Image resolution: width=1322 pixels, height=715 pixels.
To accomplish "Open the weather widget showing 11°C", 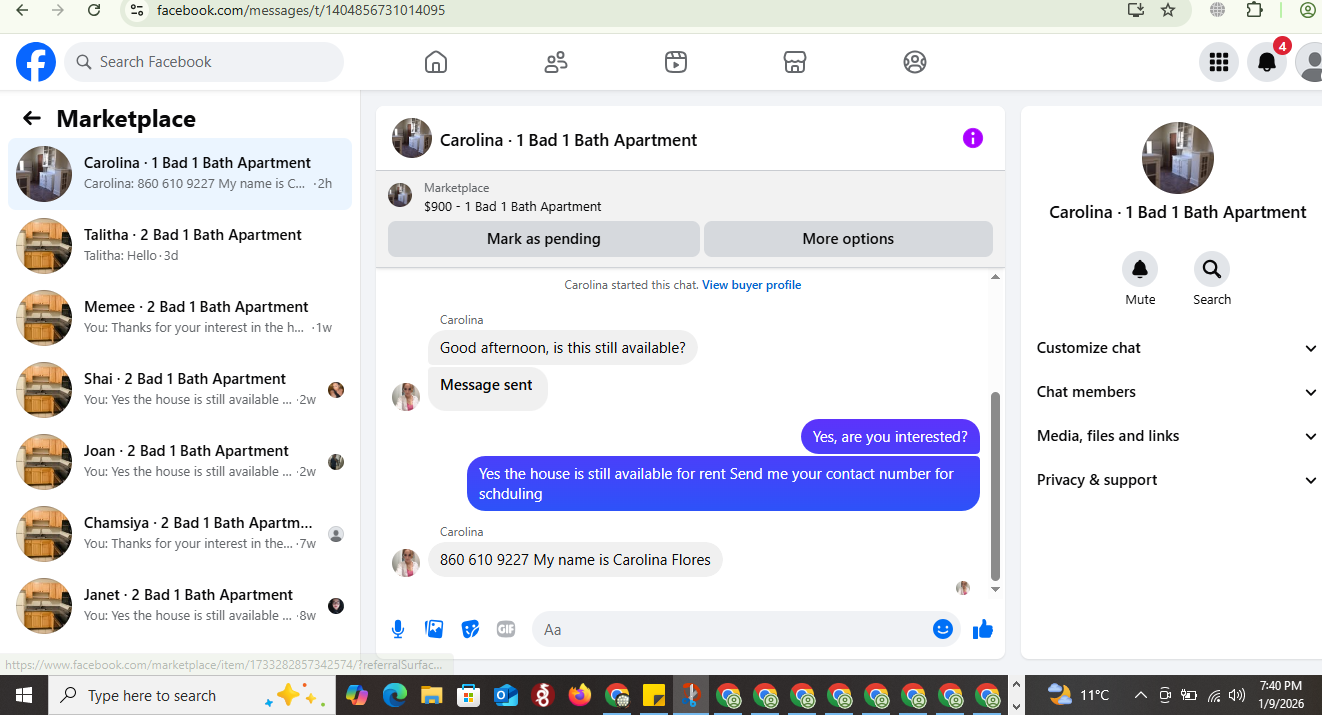I will click(x=1078, y=695).
